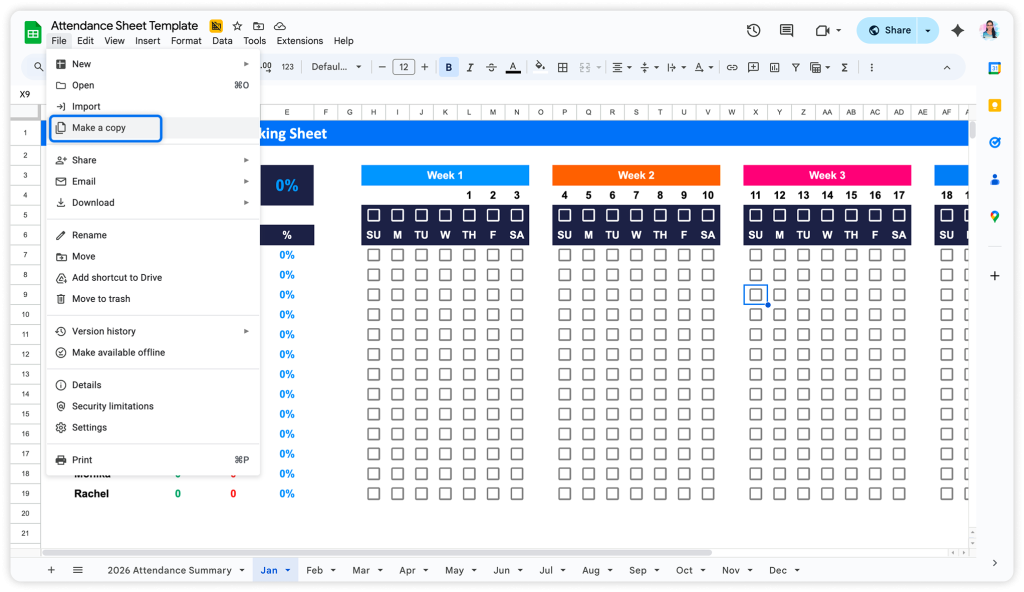Open the text color picker
Image resolution: width=1024 pixels, height=592 pixels.
click(x=512, y=66)
